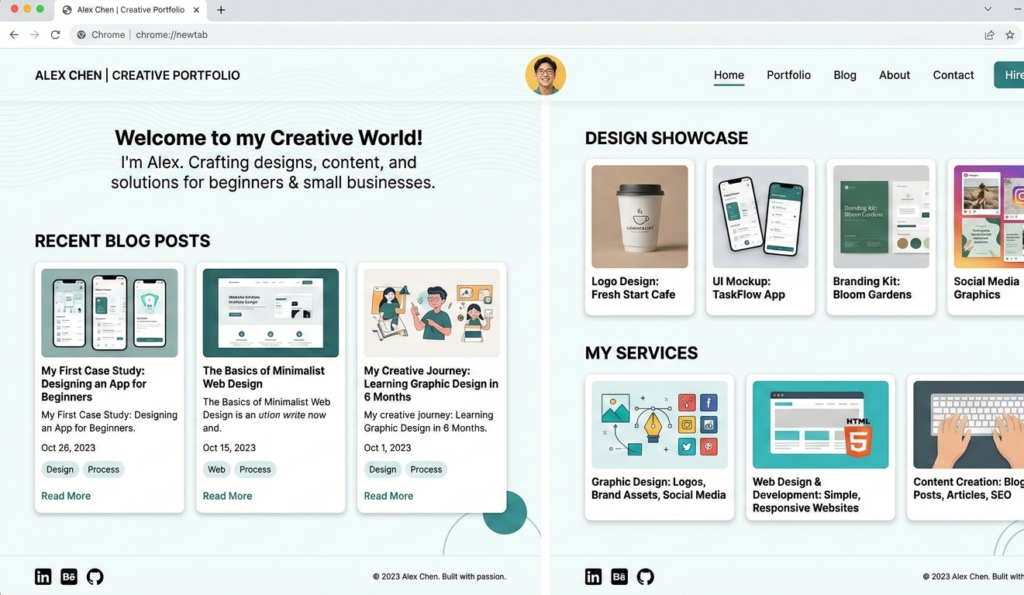Close the Alex Chen Creative Portfolio tab
This screenshot has width=1024, height=595.
pos(197,10)
